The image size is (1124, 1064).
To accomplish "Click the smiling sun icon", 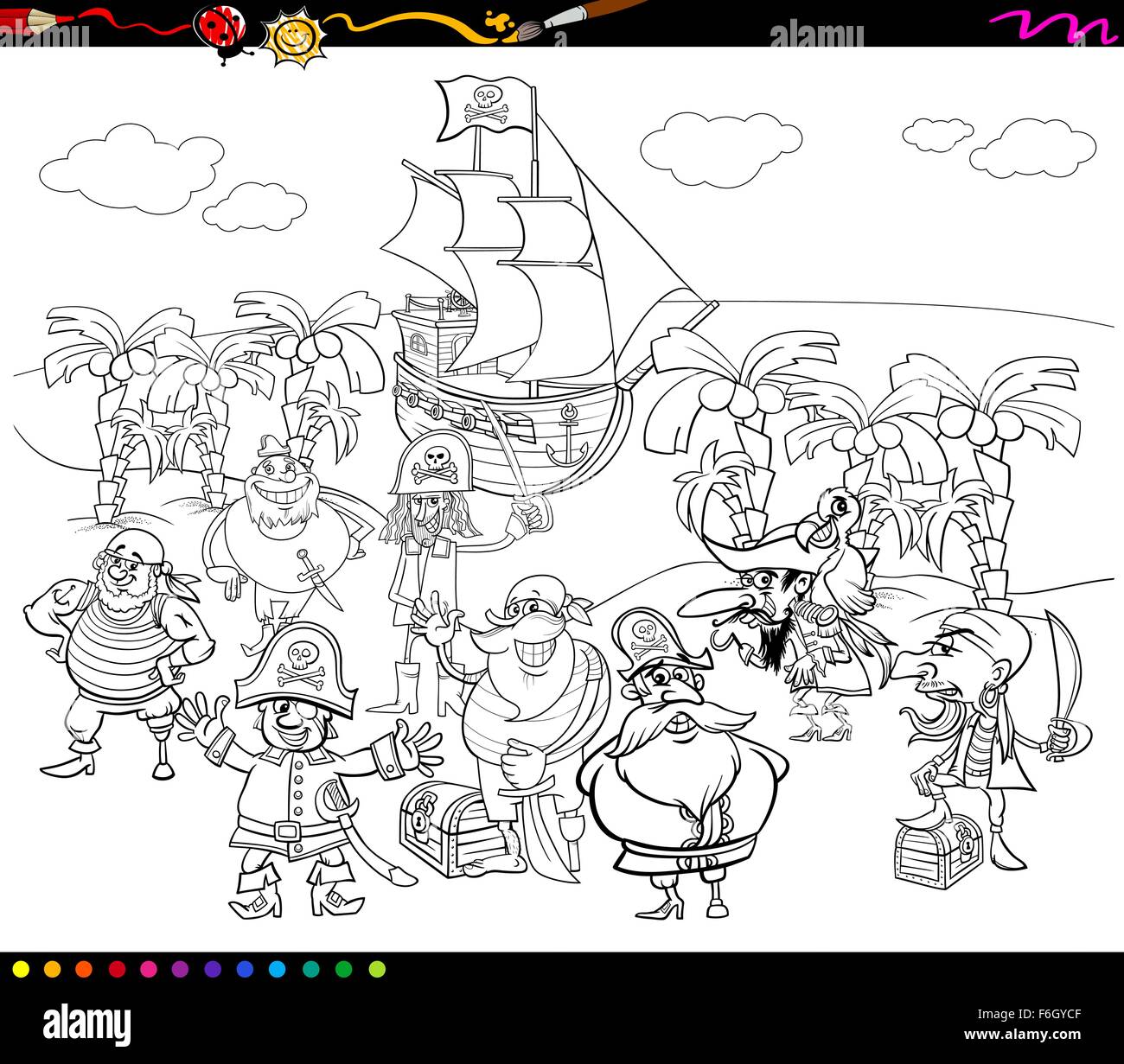I will click(294, 38).
